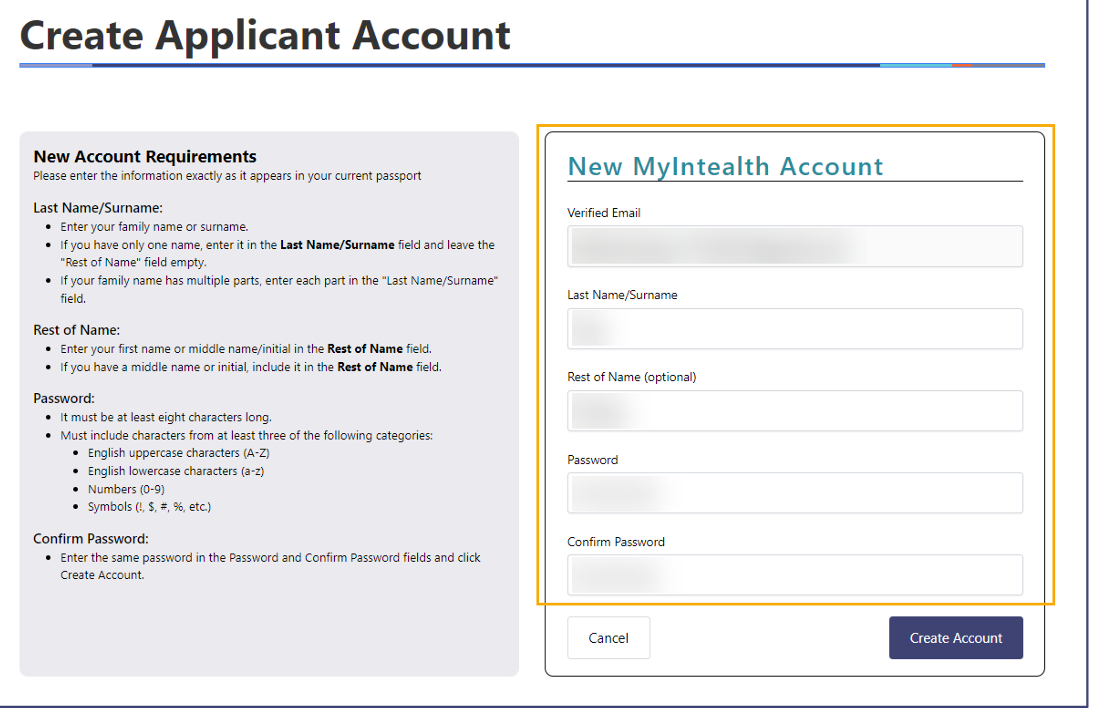Focus the Password input box
The height and width of the screenshot is (708, 1094).
click(795, 493)
